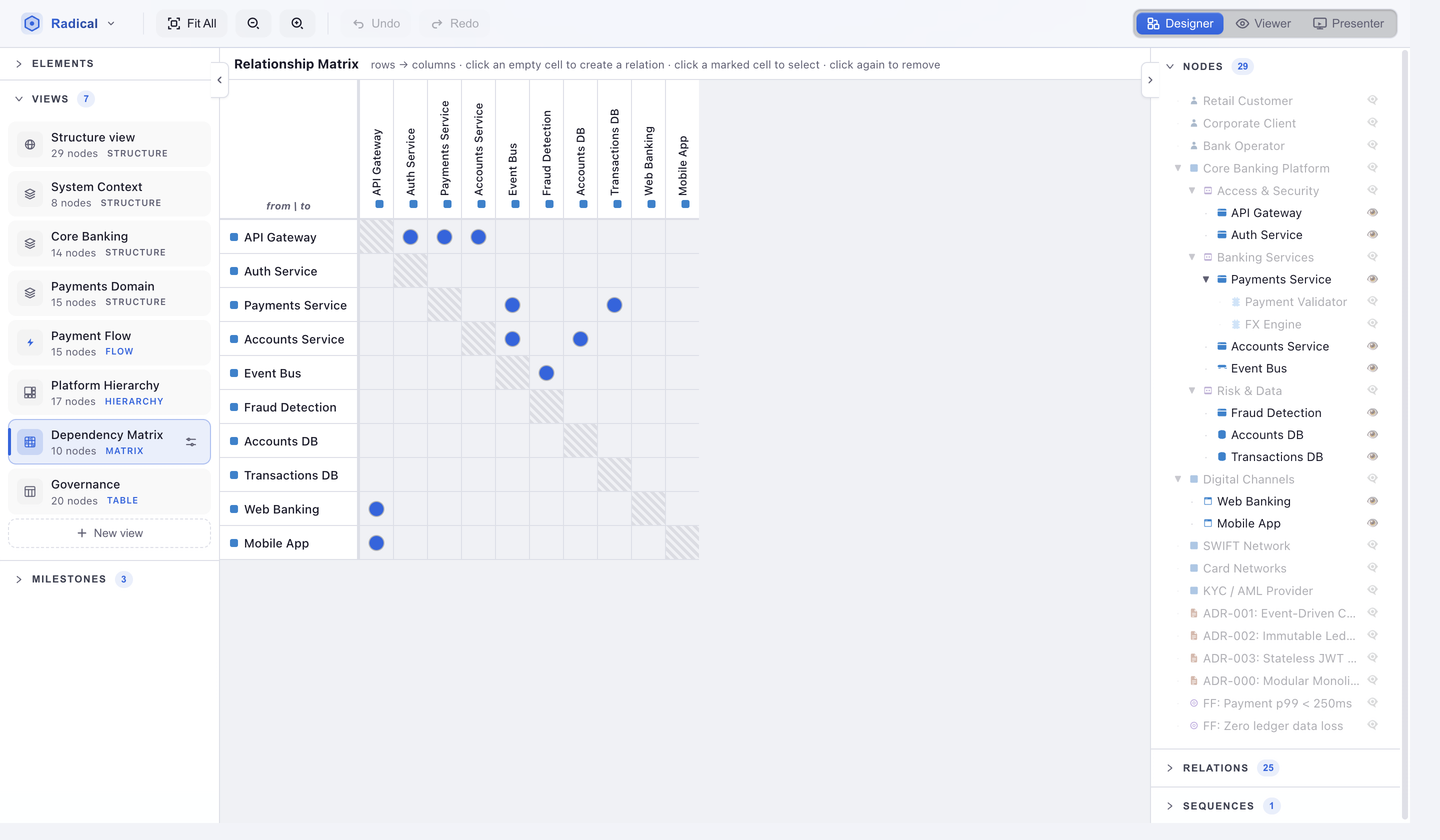Click the Governance table icon

tap(29, 491)
